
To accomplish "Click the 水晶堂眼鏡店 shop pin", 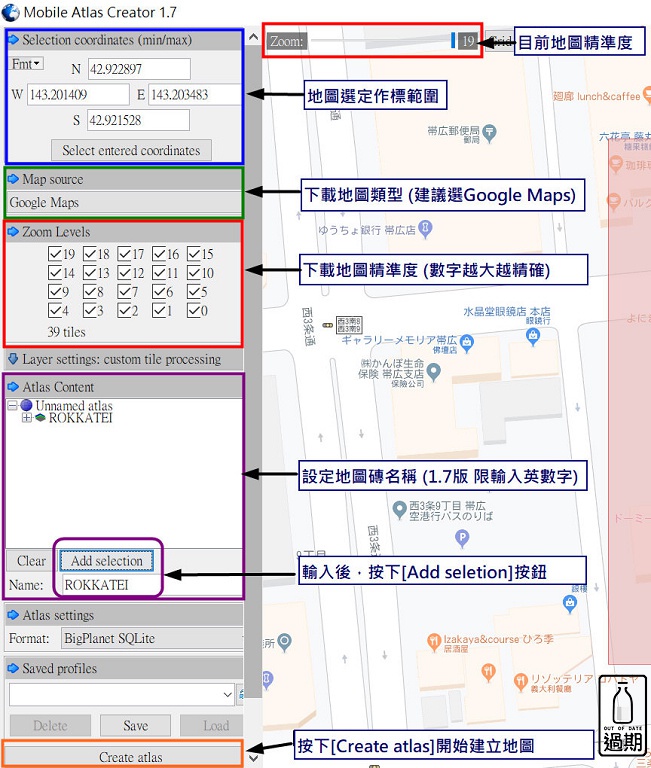I will click(533, 336).
